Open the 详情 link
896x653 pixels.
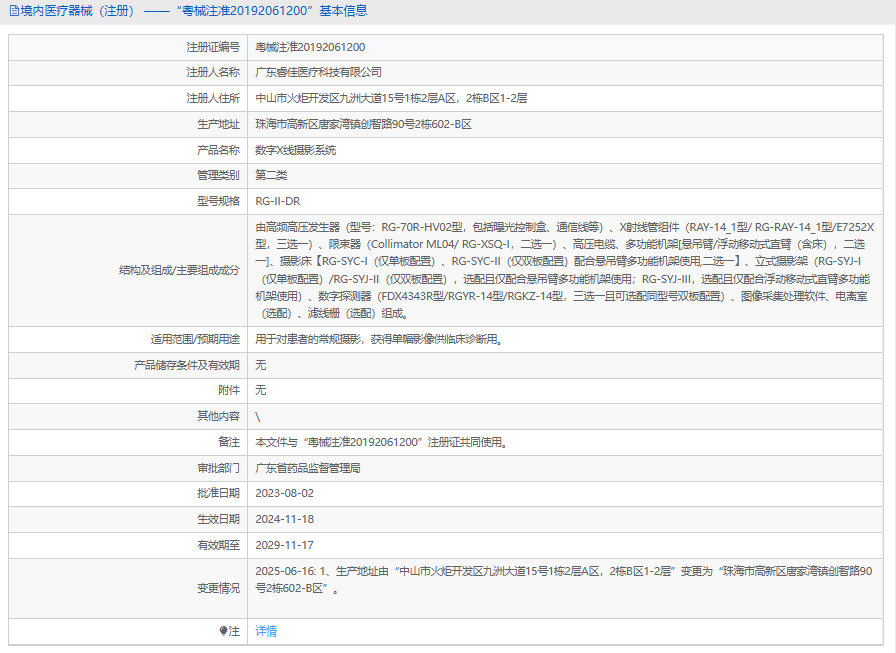tap(266, 631)
